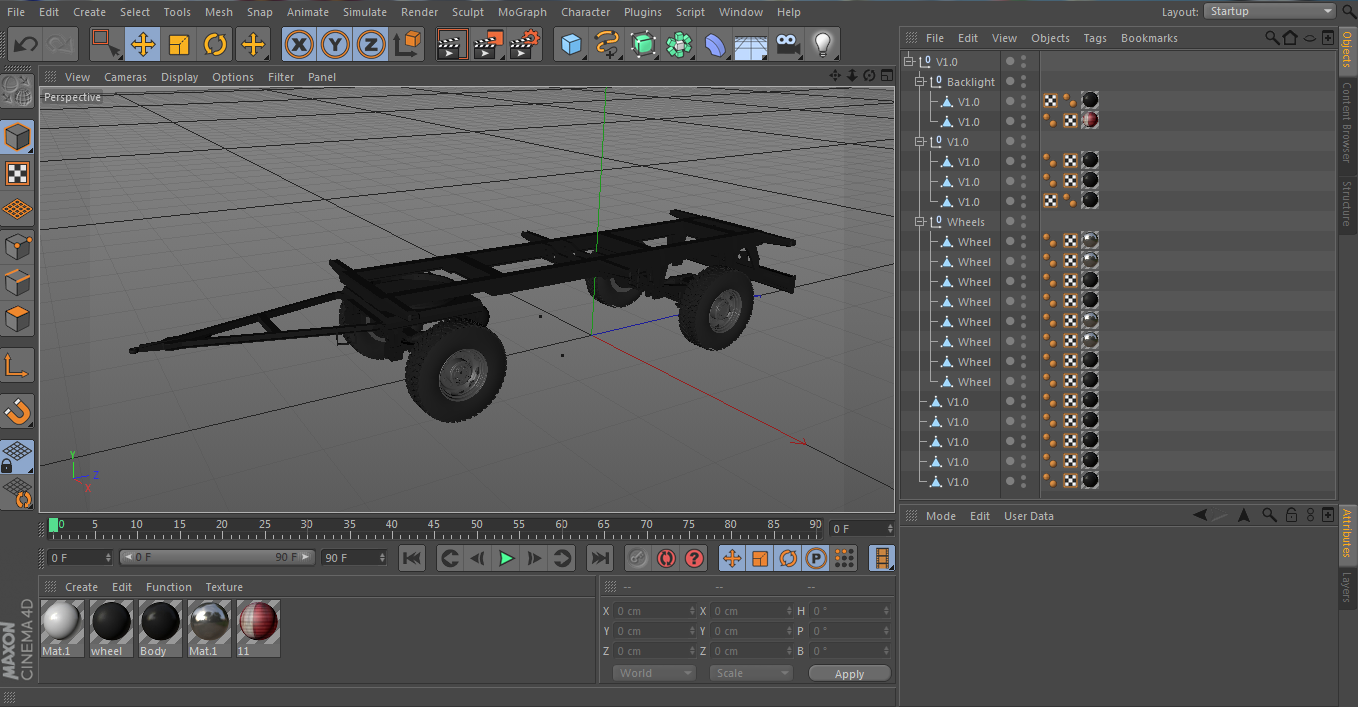The width and height of the screenshot is (1358, 707).
Task: Collapse the Backlight group
Action: (x=920, y=82)
